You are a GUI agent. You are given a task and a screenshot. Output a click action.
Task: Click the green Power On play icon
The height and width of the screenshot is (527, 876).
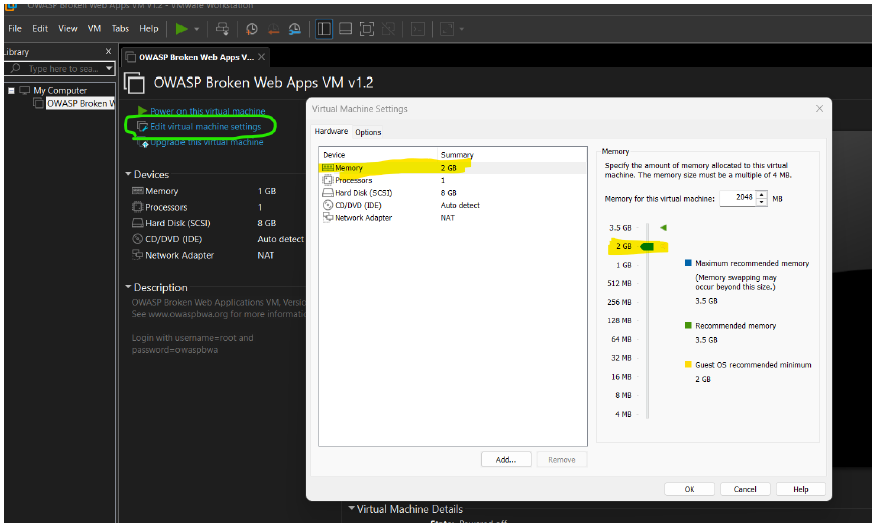click(x=181, y=29)
